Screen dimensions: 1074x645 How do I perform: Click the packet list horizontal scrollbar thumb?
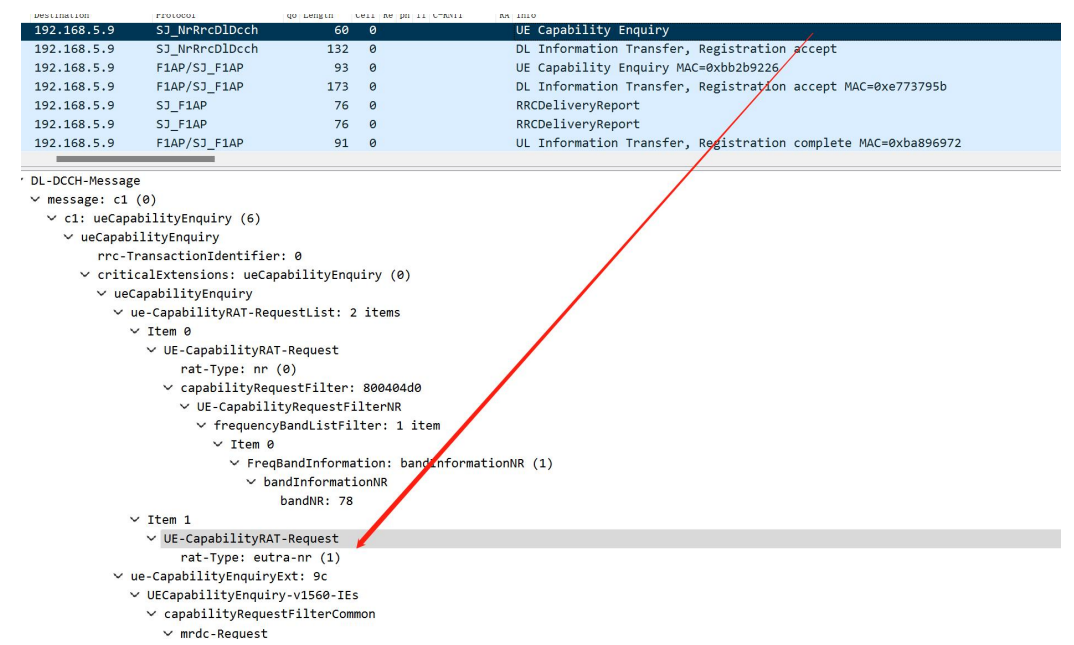pyautogui.click(x=135, y=158)
